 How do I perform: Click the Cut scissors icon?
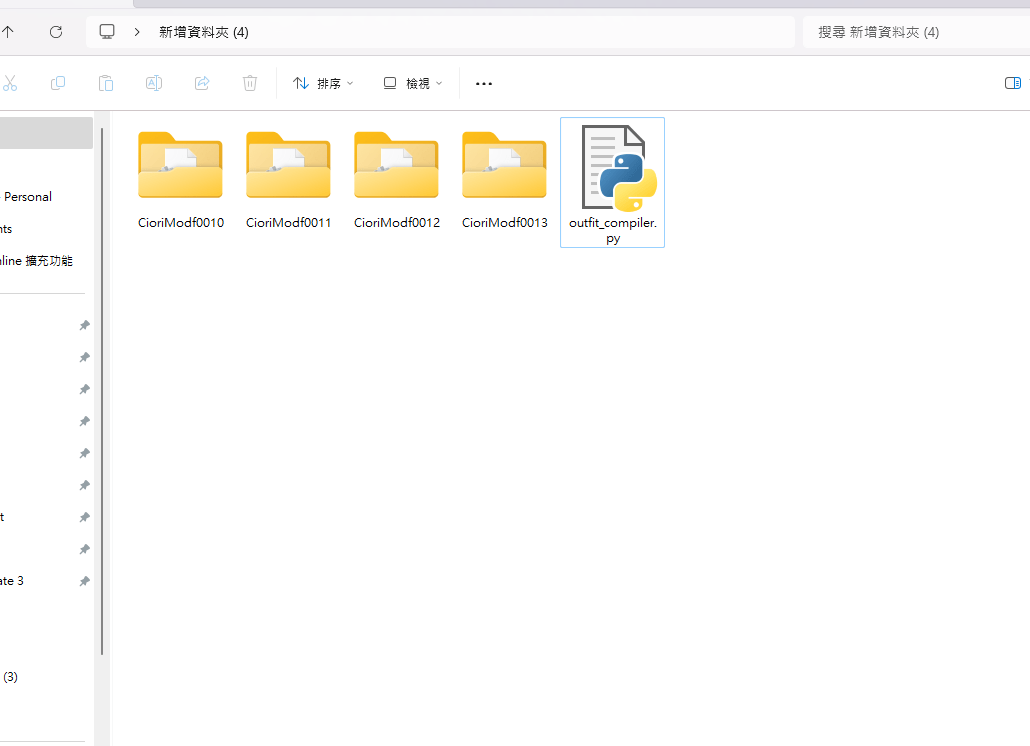(x=10, y=83)
